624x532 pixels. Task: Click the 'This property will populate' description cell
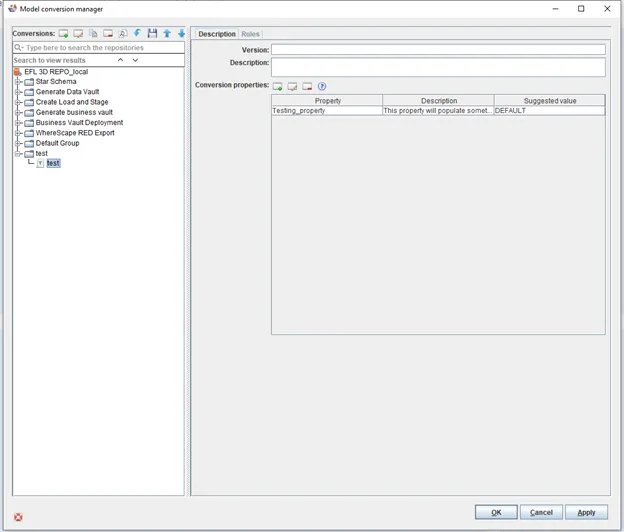point(438,111)
